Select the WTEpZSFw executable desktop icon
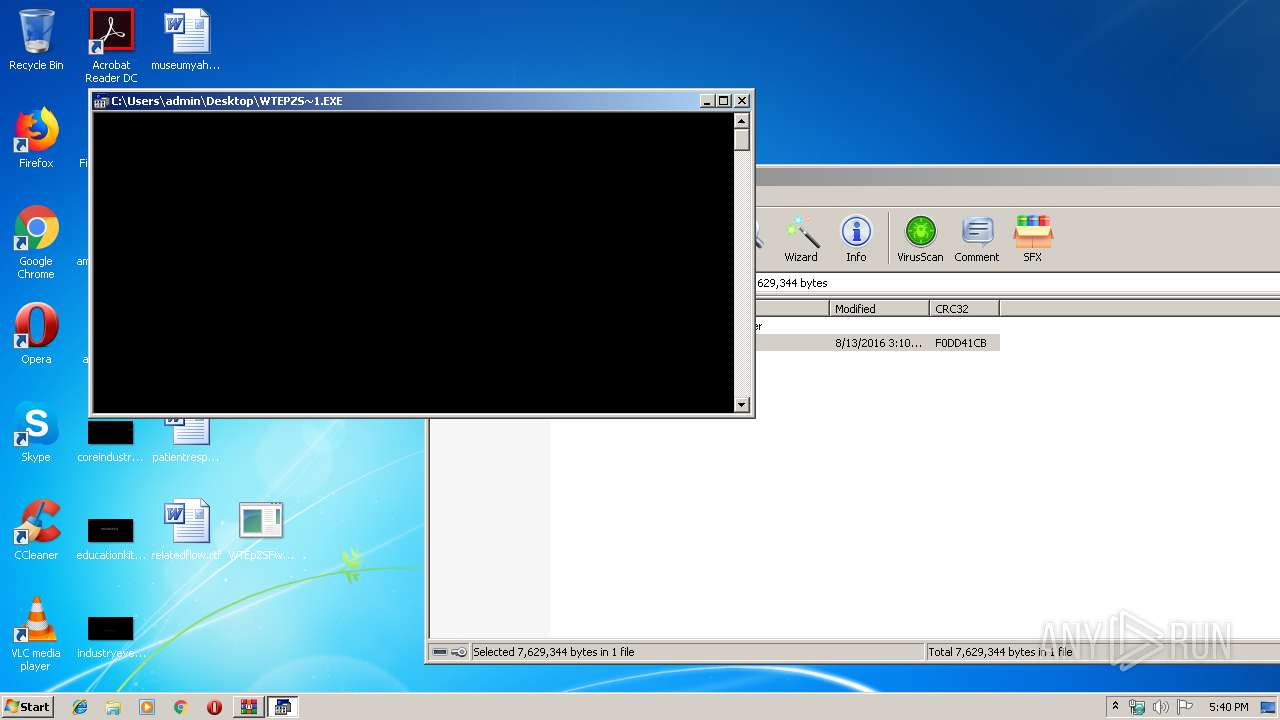 261,530
